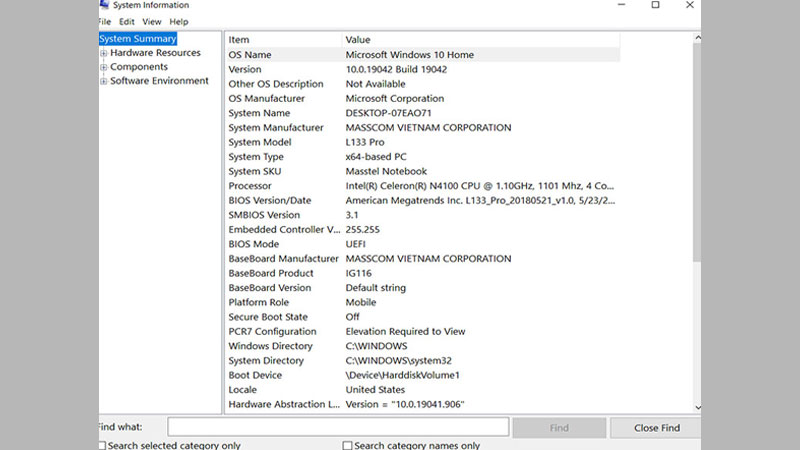Open the Help menu
800x450 pixels.
click(x=179, y=21)
